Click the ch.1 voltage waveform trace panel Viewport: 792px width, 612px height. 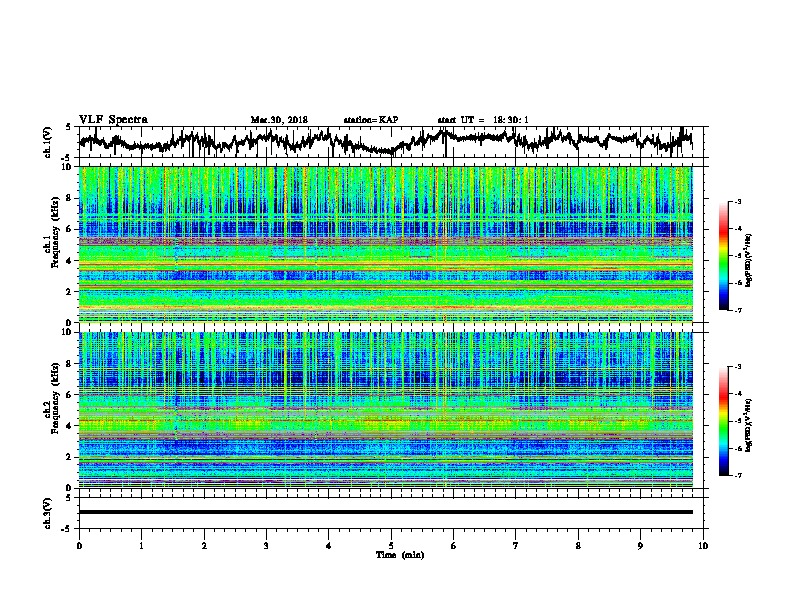393,142
